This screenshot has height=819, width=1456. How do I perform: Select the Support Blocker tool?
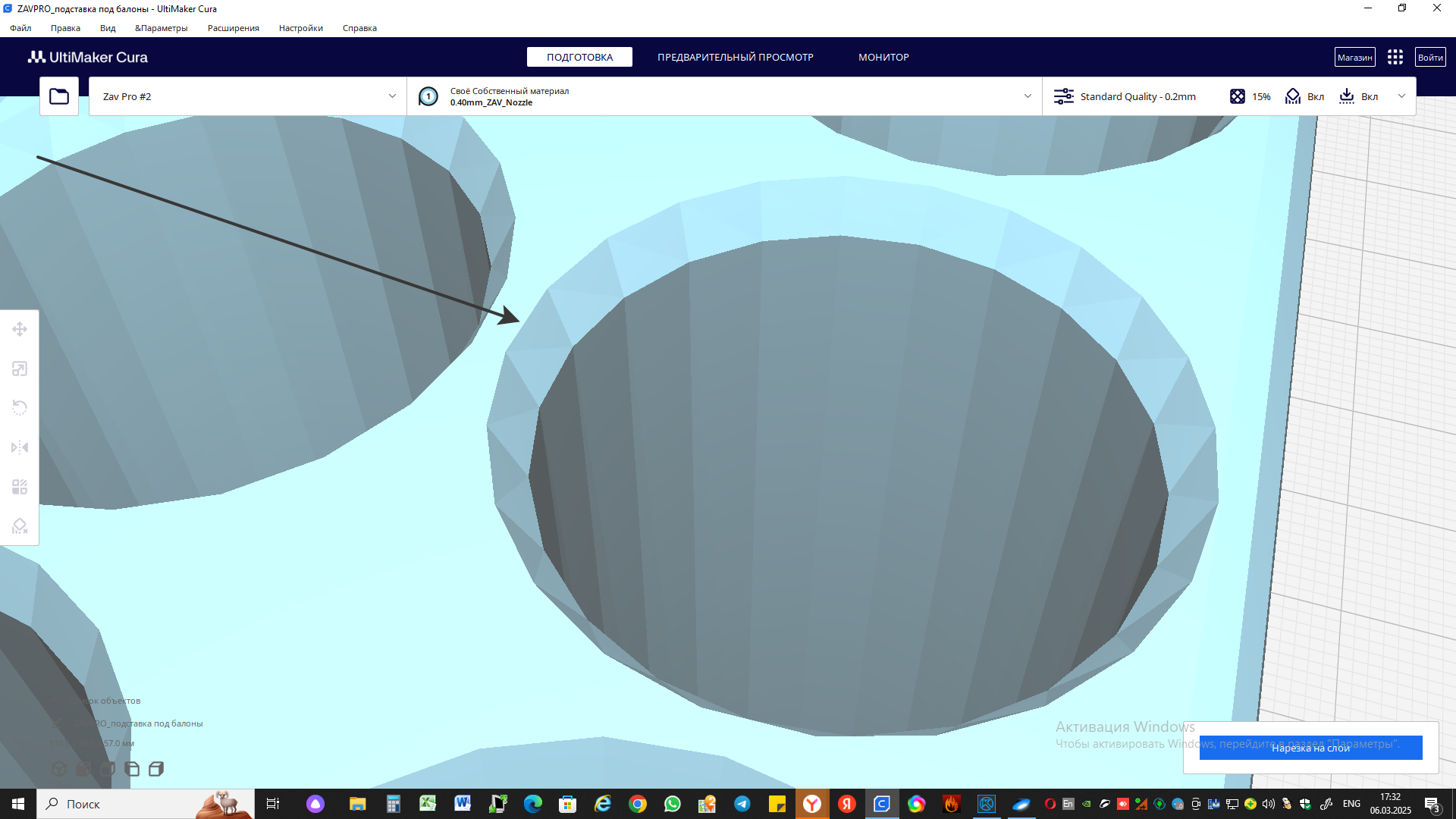[20, 526]
